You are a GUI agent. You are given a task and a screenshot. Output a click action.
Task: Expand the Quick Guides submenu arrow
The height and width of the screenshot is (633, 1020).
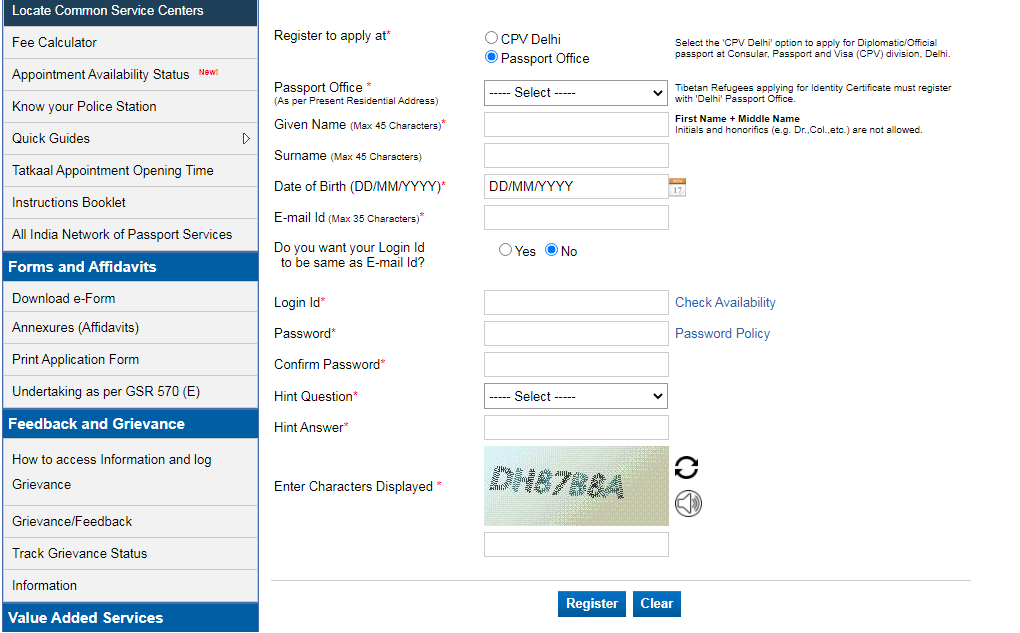(246, 139)
